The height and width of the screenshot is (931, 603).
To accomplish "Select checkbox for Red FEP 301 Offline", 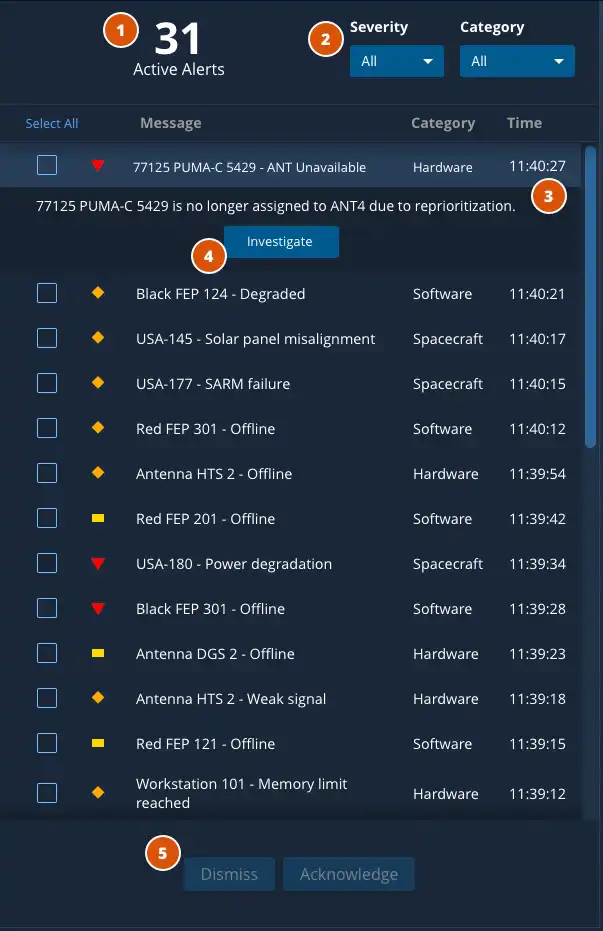I will click(47, 428).
